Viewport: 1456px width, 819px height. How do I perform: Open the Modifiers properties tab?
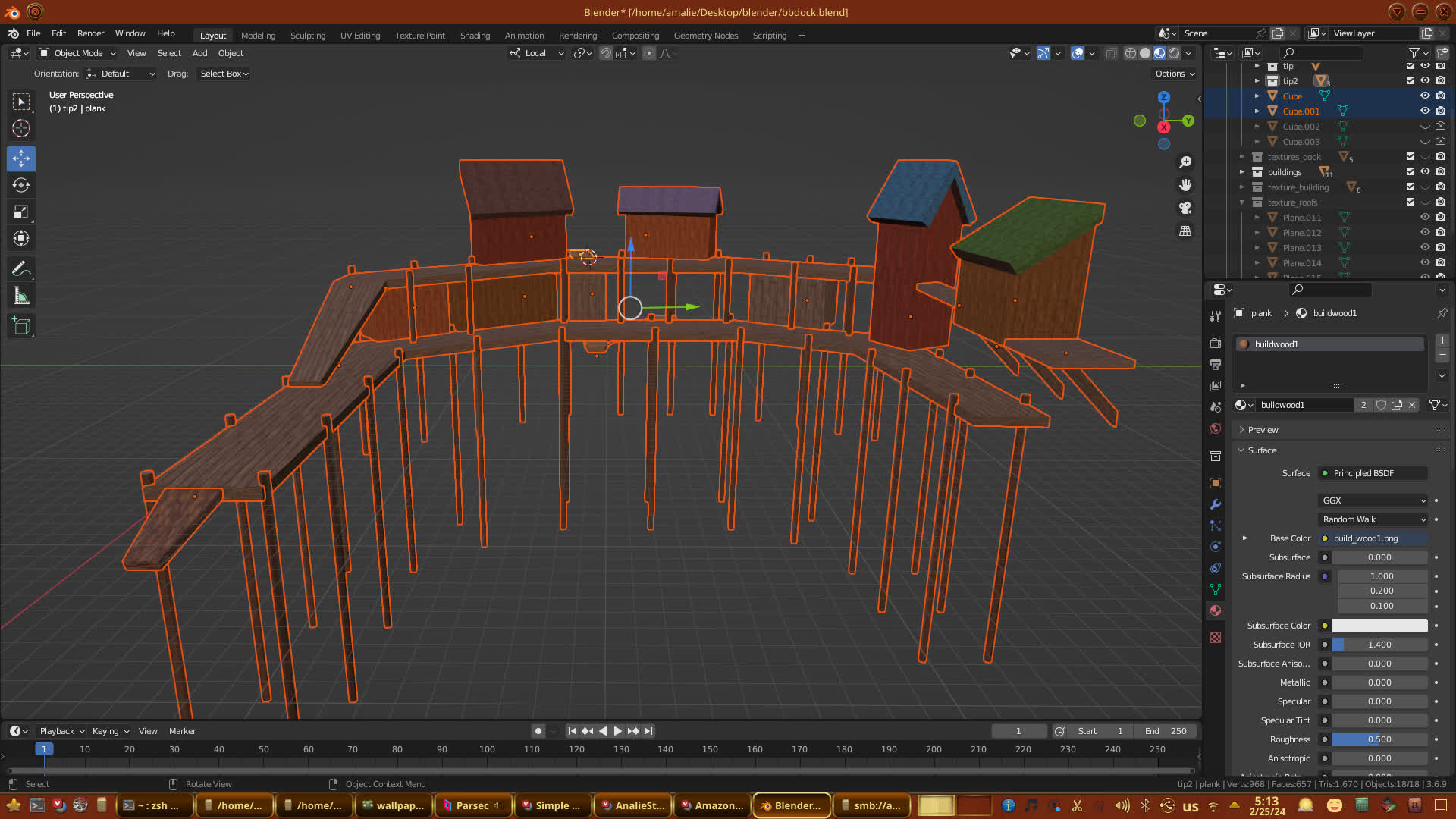(1216, 504)
